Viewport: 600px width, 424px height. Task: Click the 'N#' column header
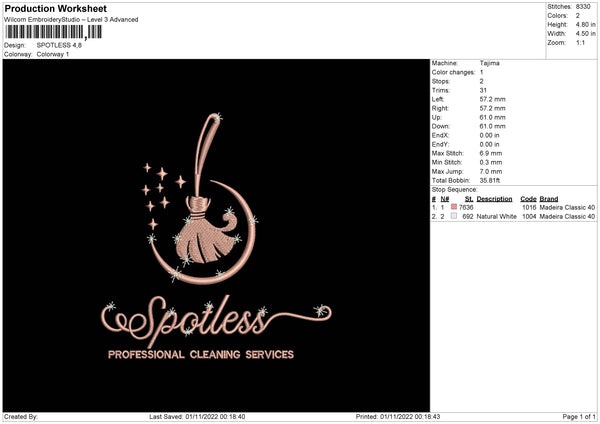tap(445, 199)
